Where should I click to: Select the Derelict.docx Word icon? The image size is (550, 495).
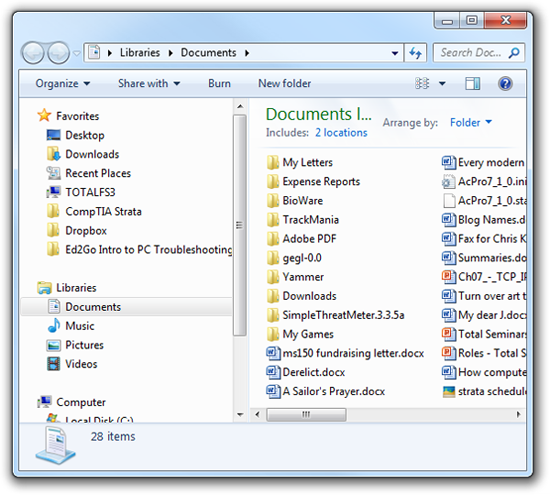click(273, 372)
